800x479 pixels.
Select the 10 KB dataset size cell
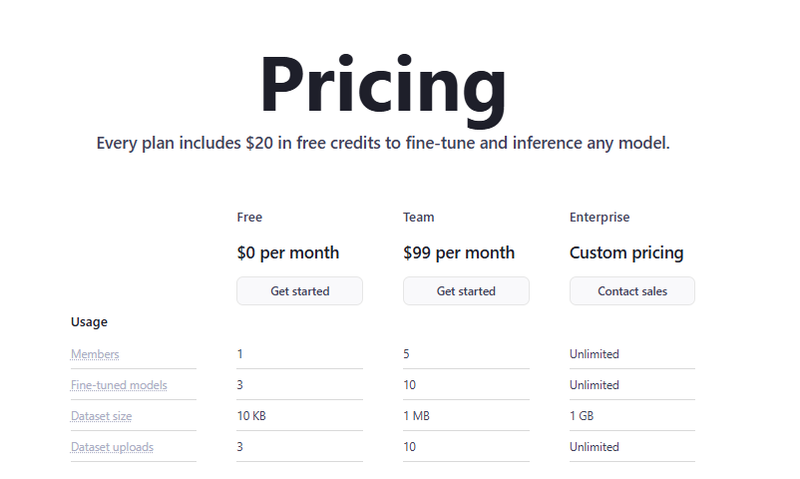click(250, 416)
